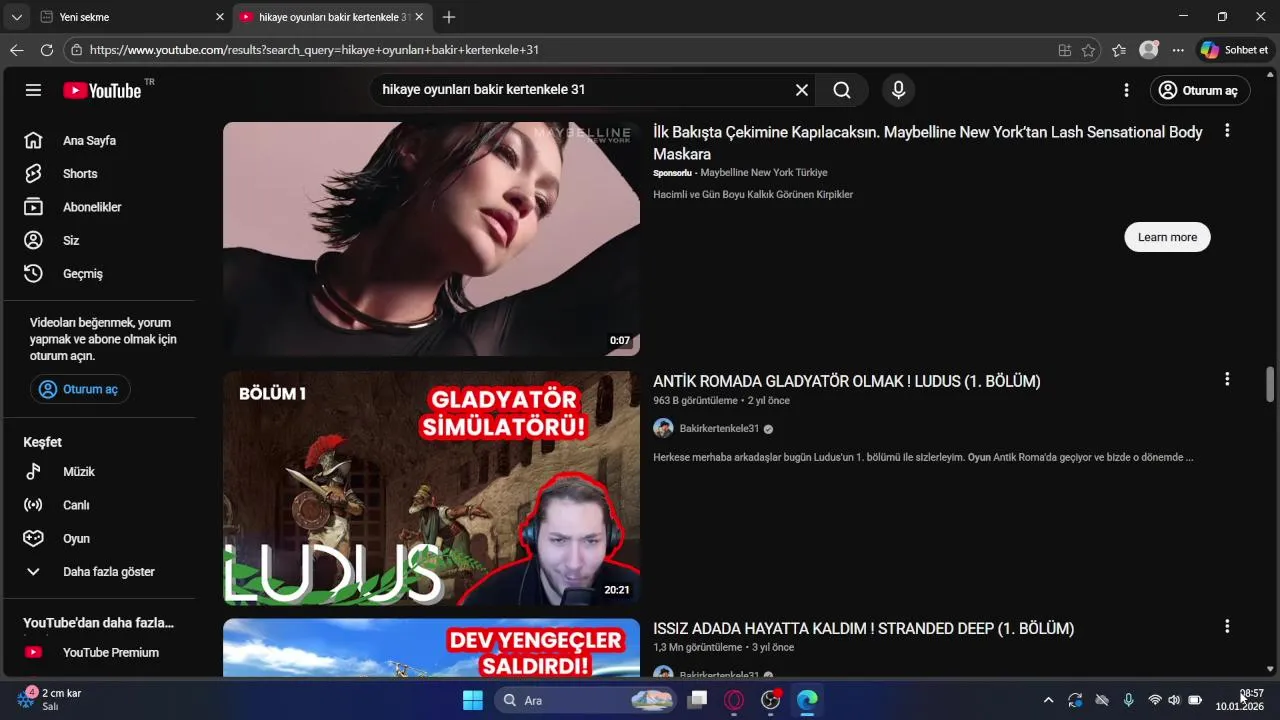Open Edge settings and more menu

[1178, 50]
